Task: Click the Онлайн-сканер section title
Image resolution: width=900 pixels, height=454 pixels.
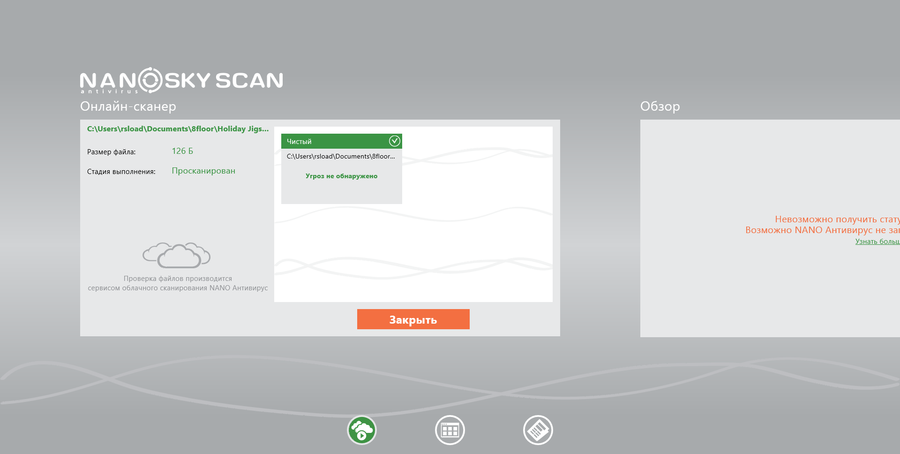Action: pyautogui.click(x=128, y=106)
